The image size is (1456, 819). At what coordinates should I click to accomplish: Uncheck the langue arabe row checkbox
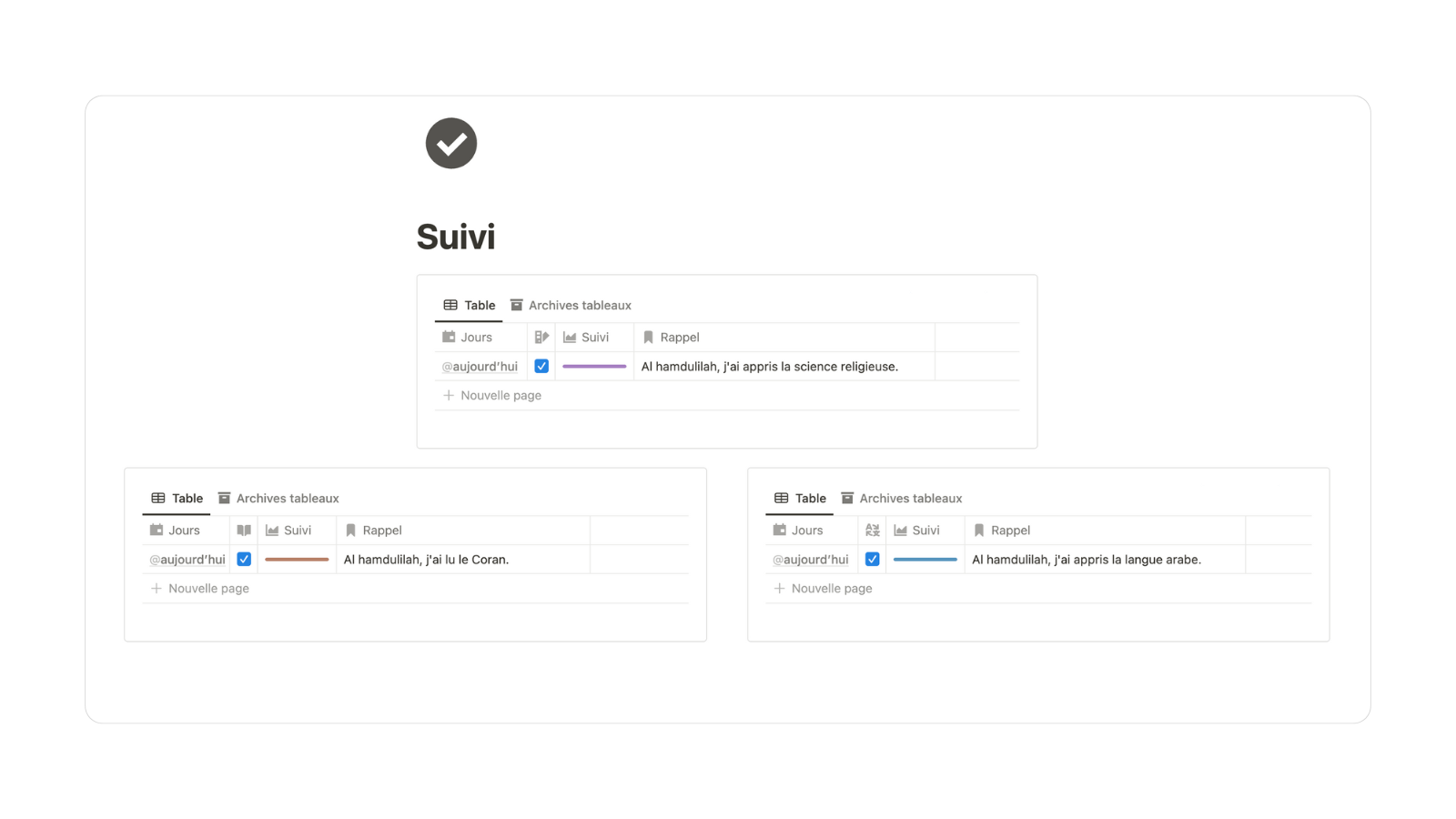tap(873, 559)
